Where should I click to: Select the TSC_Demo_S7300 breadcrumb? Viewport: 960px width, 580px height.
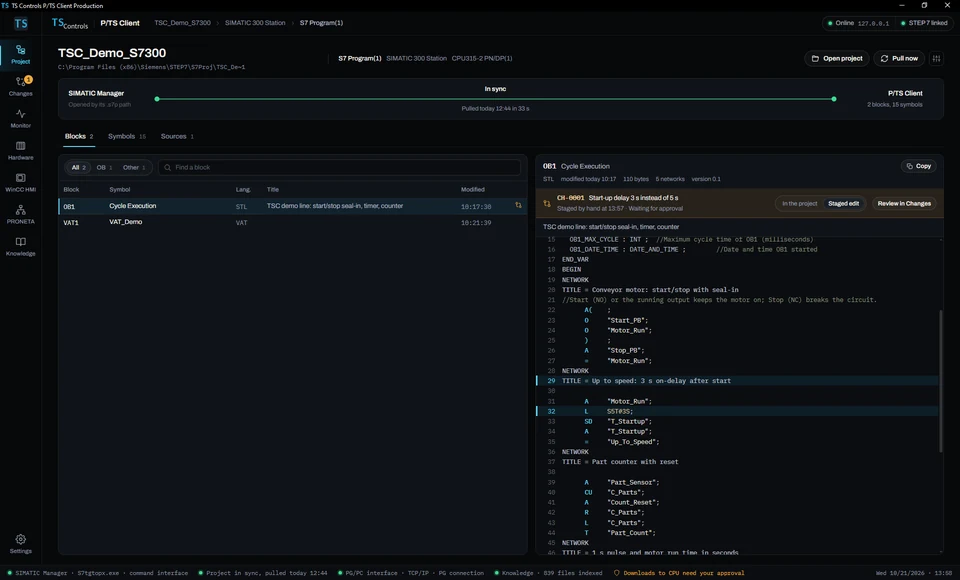pyautogui.click(x=182, y=23)
